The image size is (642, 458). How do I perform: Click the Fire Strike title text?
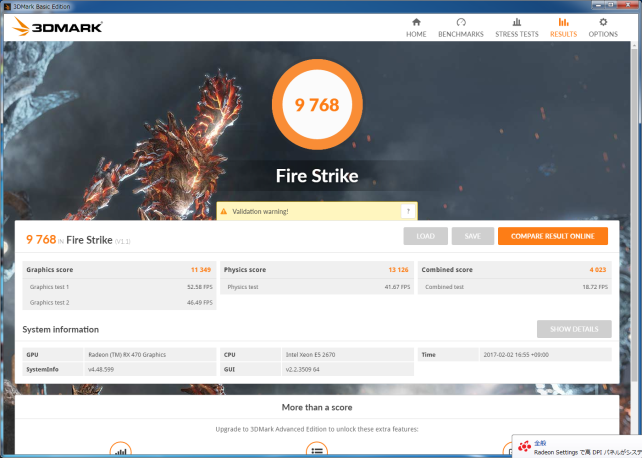click(317, 176)
